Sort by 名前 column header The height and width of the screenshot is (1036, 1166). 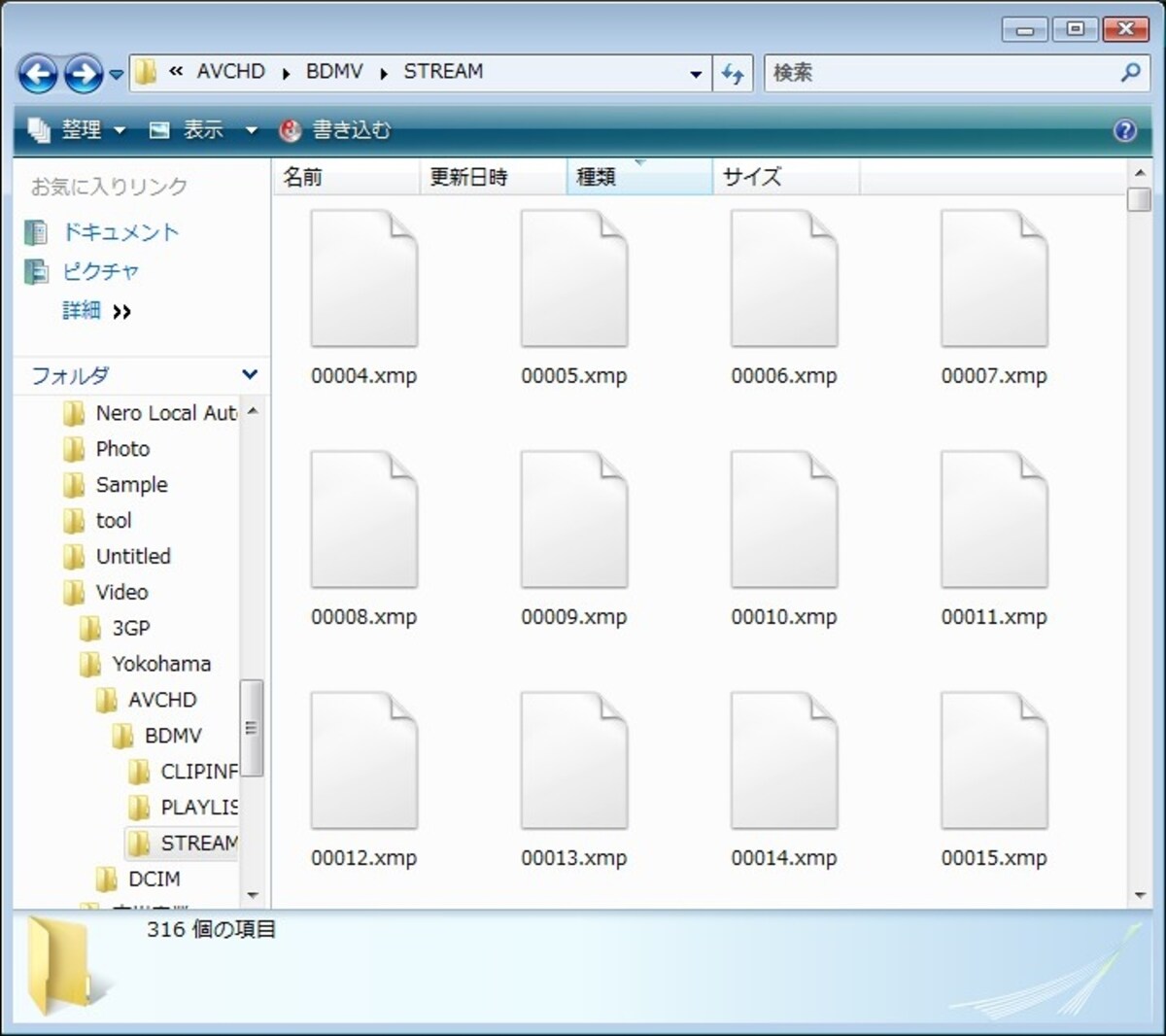(x=346, y=177)
